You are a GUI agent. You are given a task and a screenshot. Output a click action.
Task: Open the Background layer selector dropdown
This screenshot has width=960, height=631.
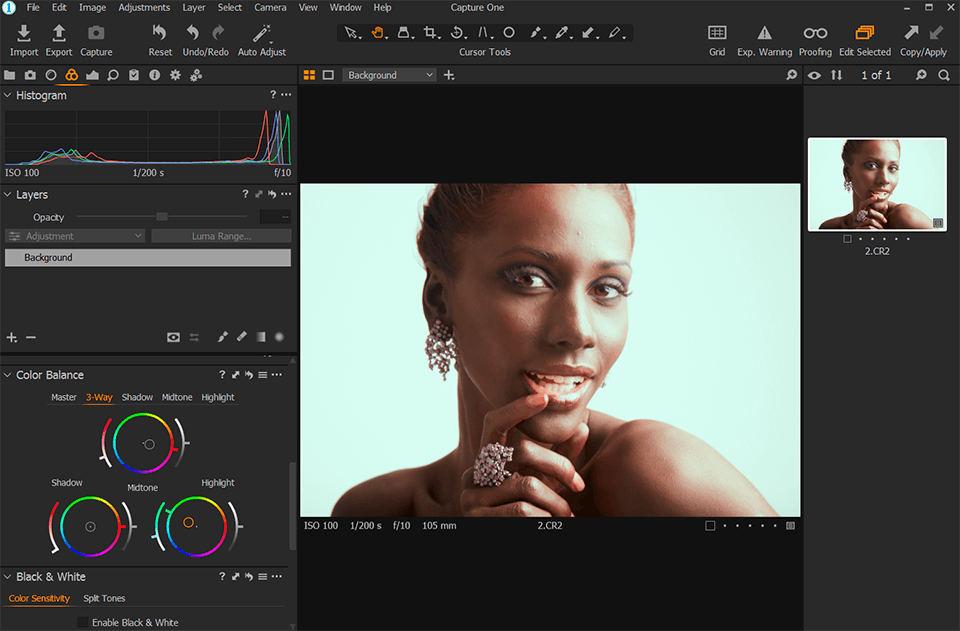(388, 74)
